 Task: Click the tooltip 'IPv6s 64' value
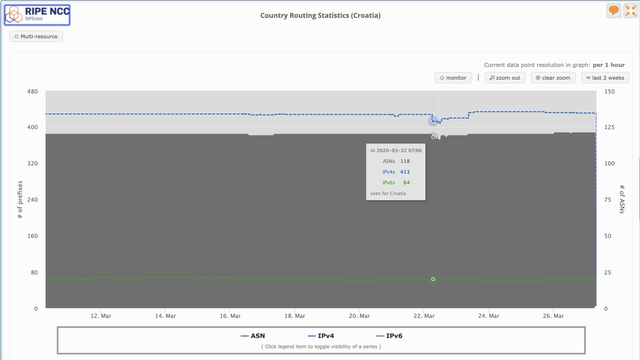coord(396,182)
